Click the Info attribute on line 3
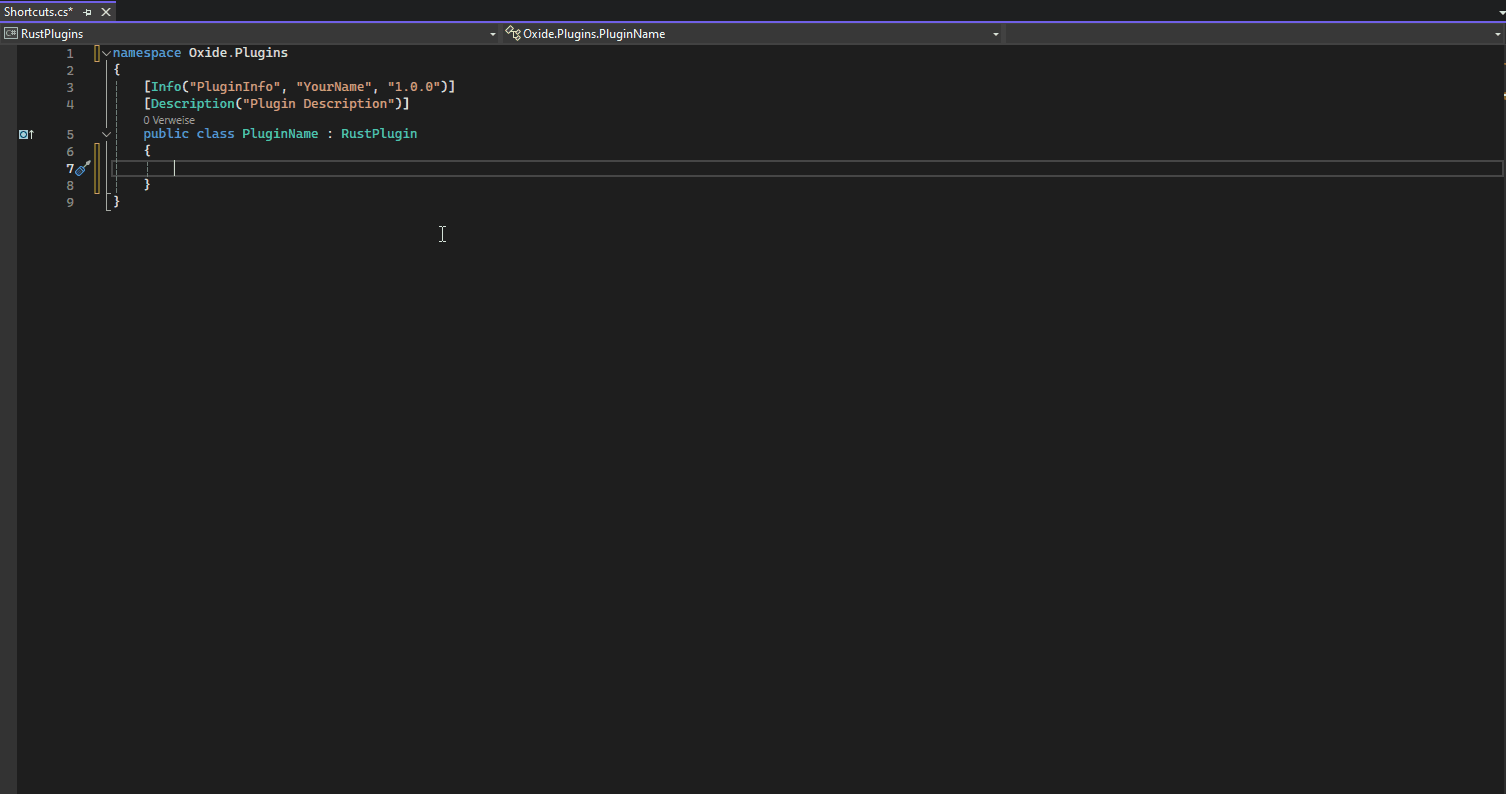The width and height of the screenshot is (1506, 794). point(166,87)
